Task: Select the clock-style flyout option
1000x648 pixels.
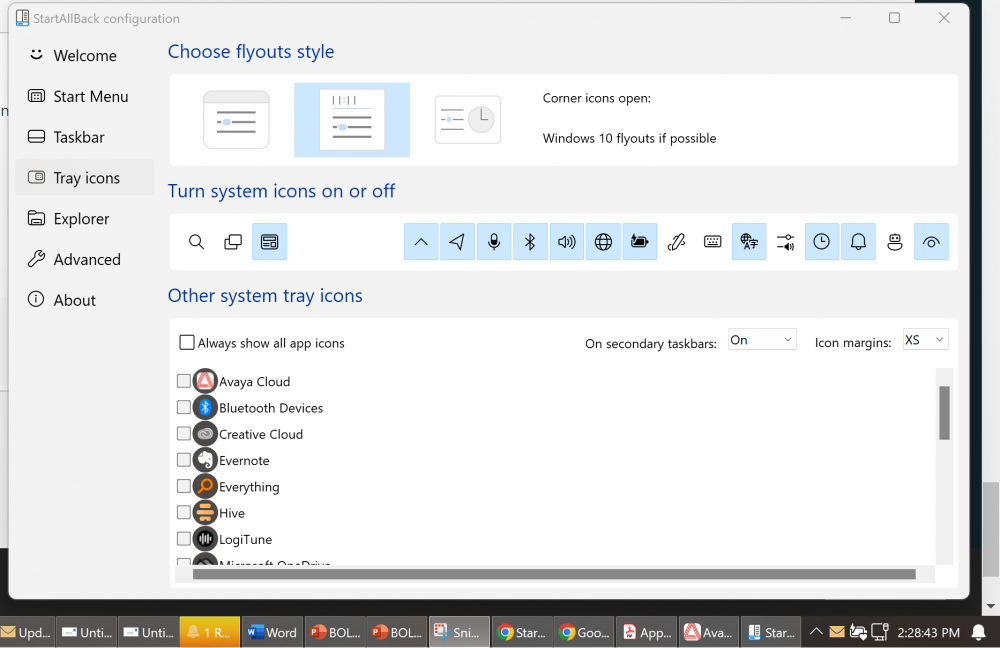Action: click(x=467, y=120)
